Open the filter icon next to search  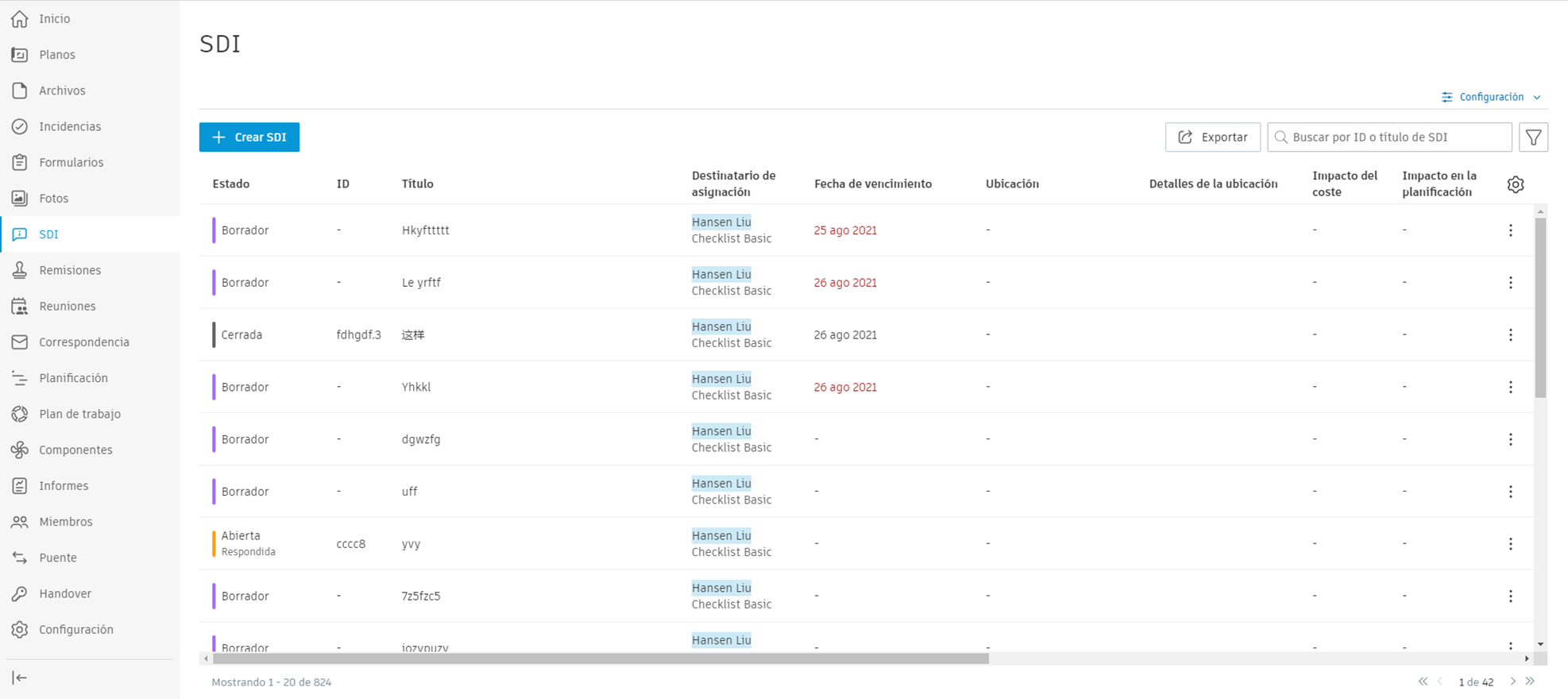(1533, 137)
